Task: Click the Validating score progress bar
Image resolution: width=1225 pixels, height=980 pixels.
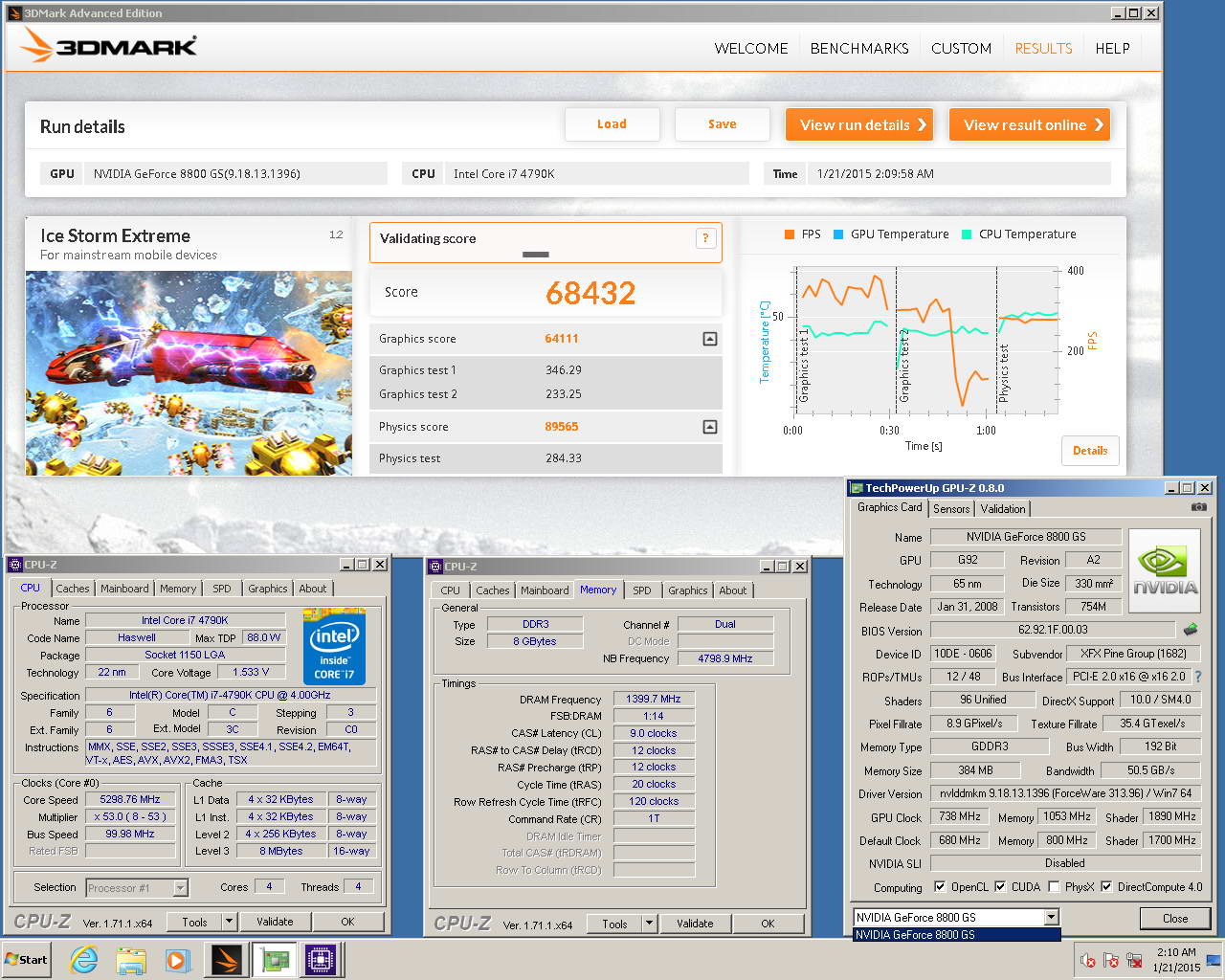Action: (x=536, y=255)
